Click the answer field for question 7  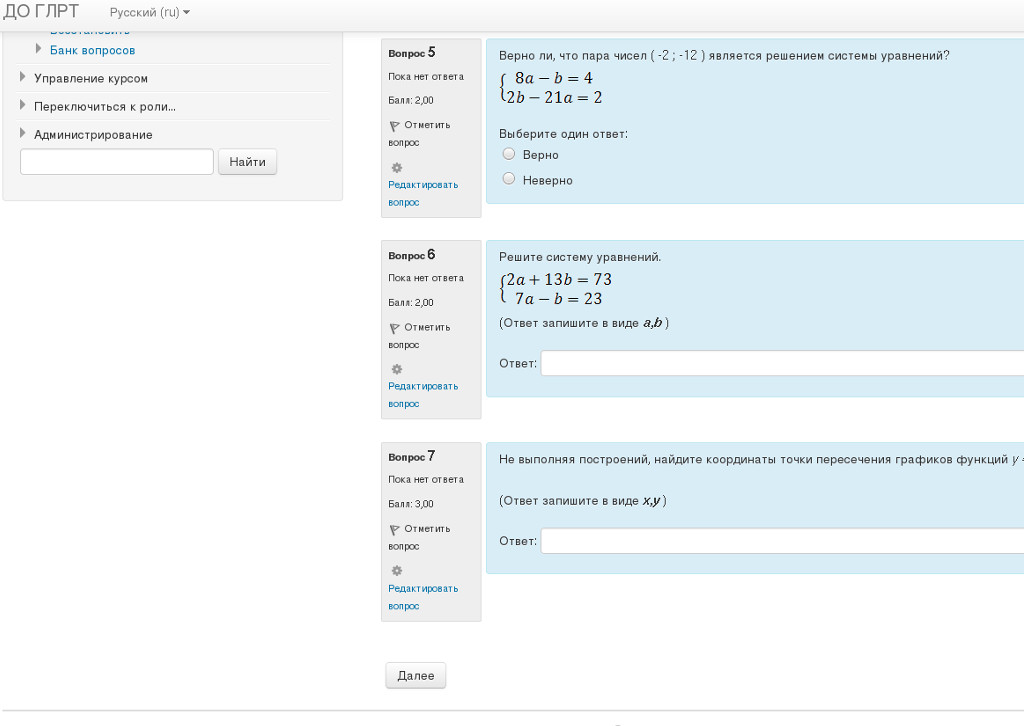pos(781,541)
